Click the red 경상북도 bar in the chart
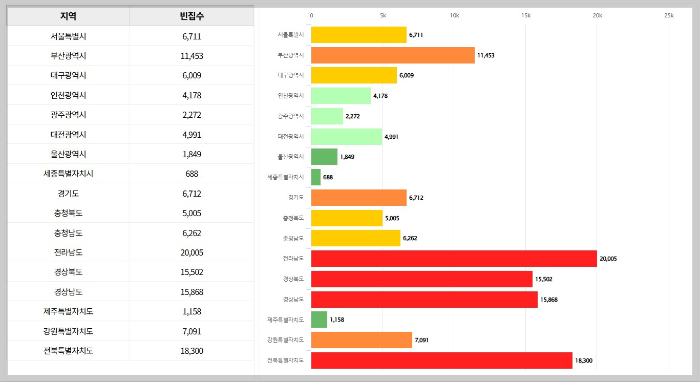Viewport: 700px width, 382px height. [422, 279]
